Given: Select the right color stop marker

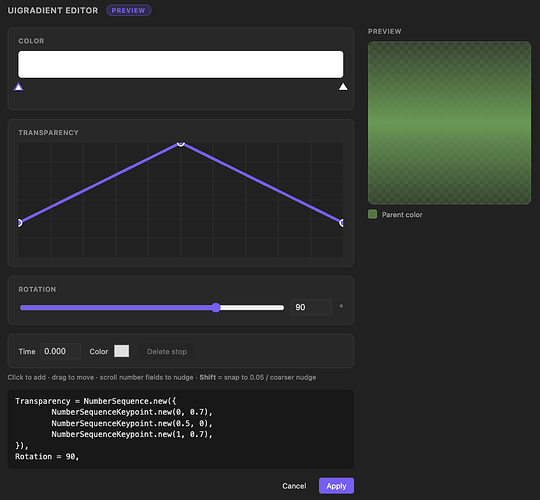Looking at the screenshot, I should [343, 87].
